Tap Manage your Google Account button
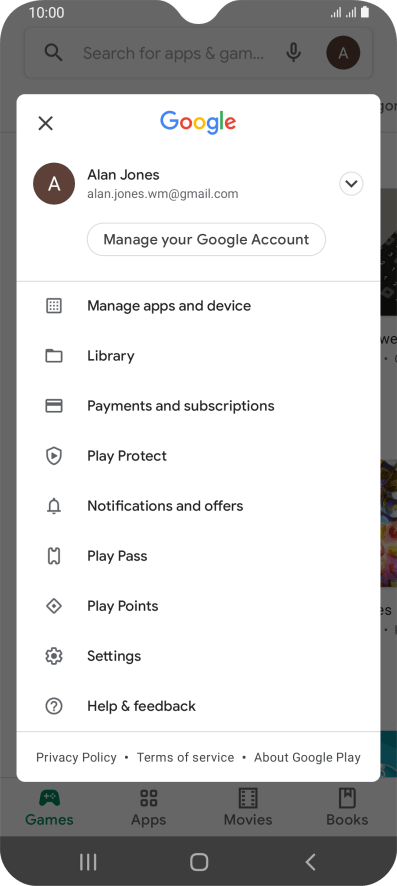 click(206, 240)
